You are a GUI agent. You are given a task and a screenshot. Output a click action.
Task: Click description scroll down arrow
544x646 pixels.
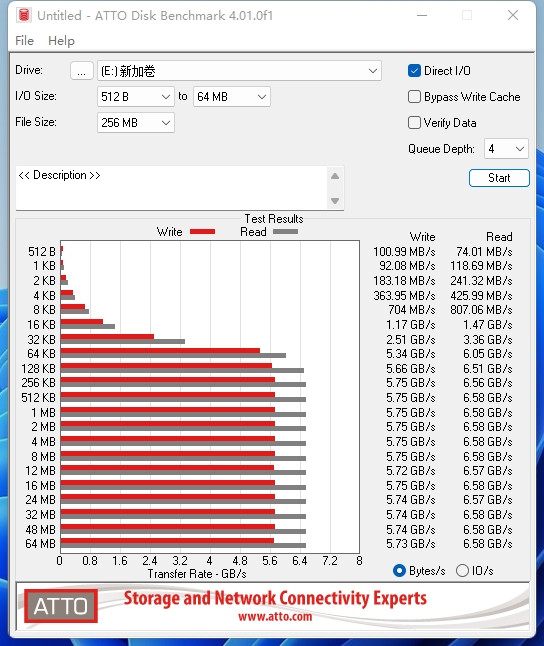(335, 201)
